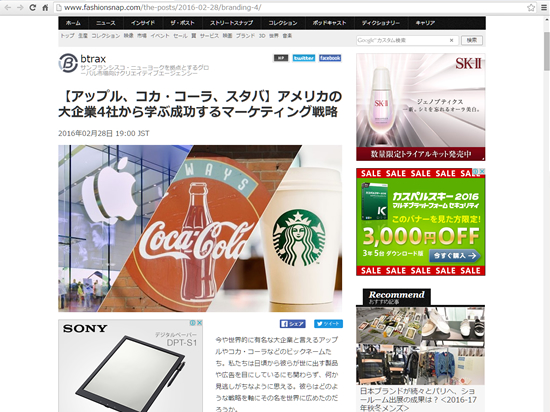The height and width of the screenshot is (412, 550).
Task: Click the 検索 search button
Action: pos(471,40)
